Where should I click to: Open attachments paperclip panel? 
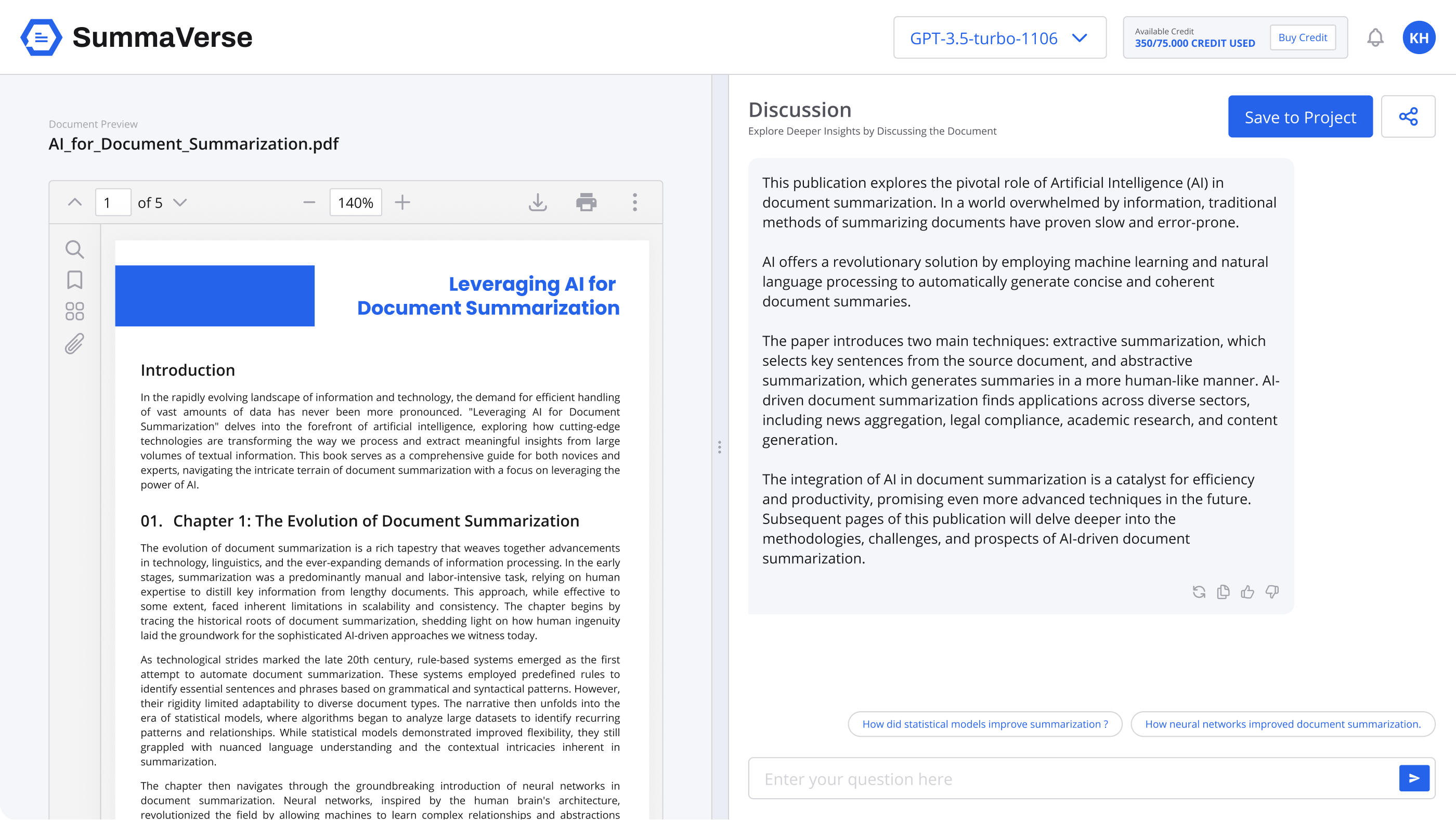pyautogui.click(x=74, y=344)
